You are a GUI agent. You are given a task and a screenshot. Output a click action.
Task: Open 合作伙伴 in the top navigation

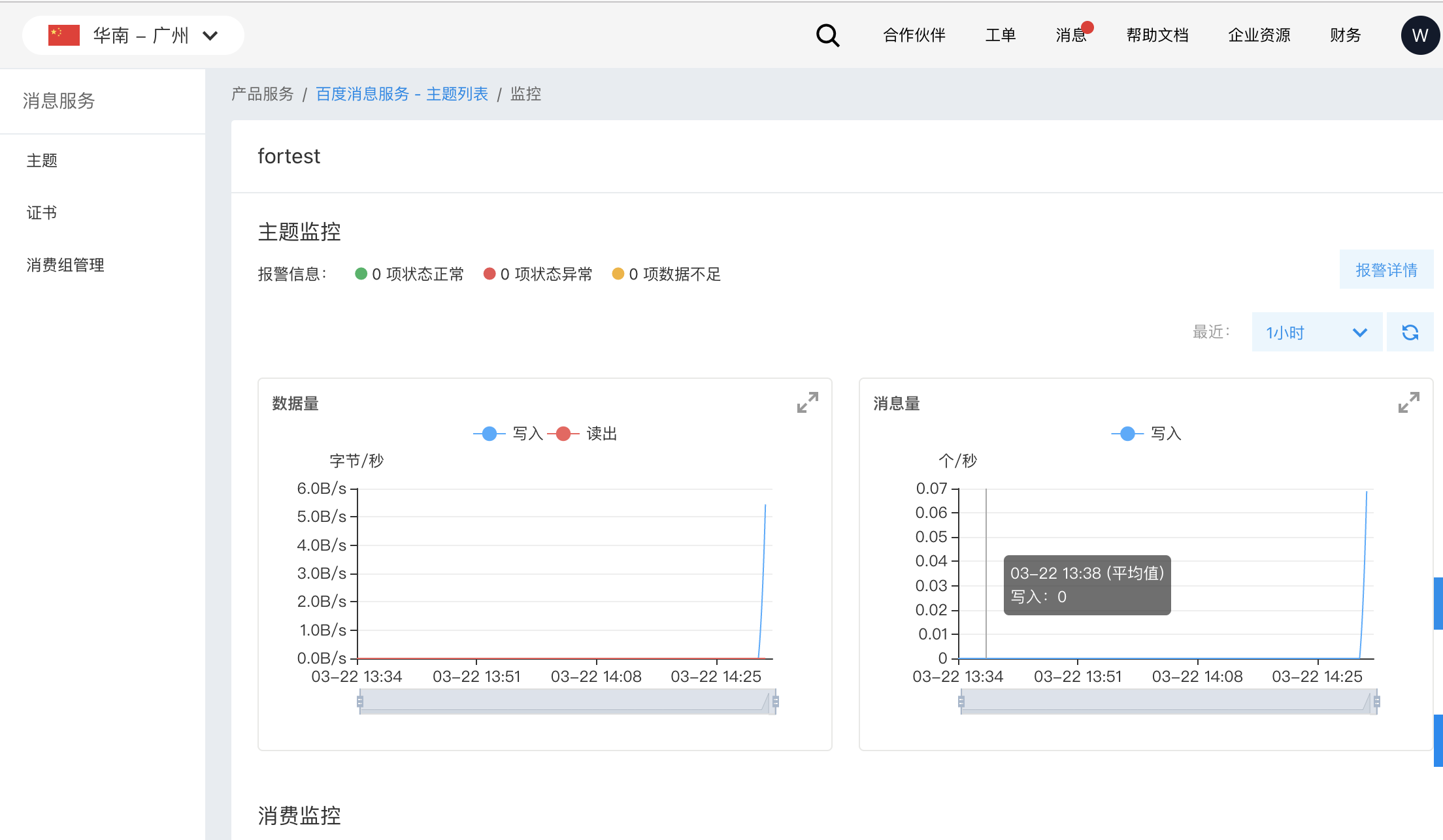pyautogui.click(x=914, y=35)
